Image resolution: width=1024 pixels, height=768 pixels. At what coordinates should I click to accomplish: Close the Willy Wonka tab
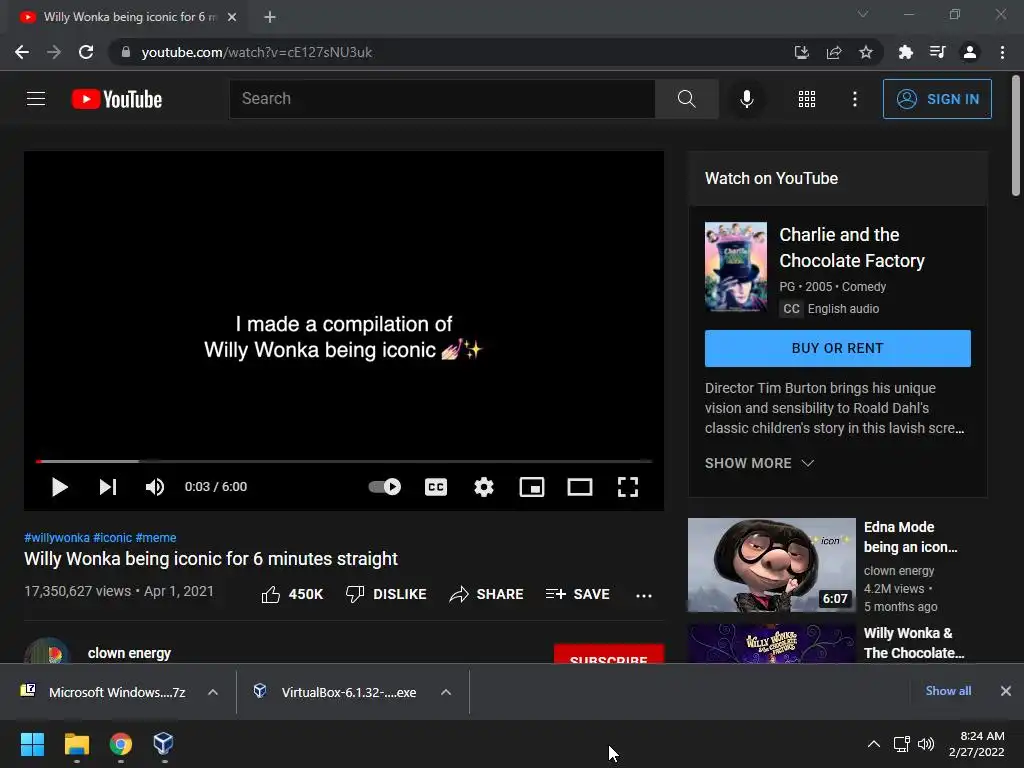coord(232,17)
